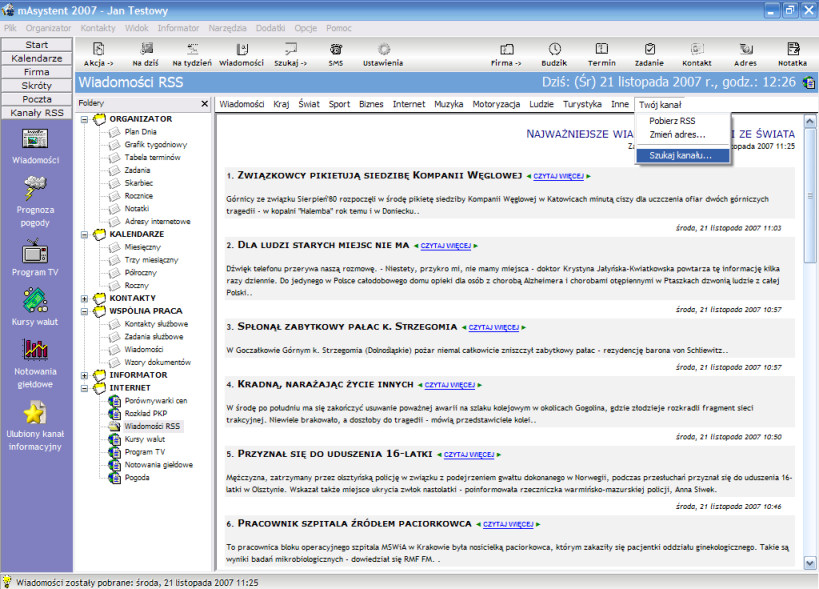Click the Poczta sidebar button
The height and width of the screenshot is (589, 819).
37,99
